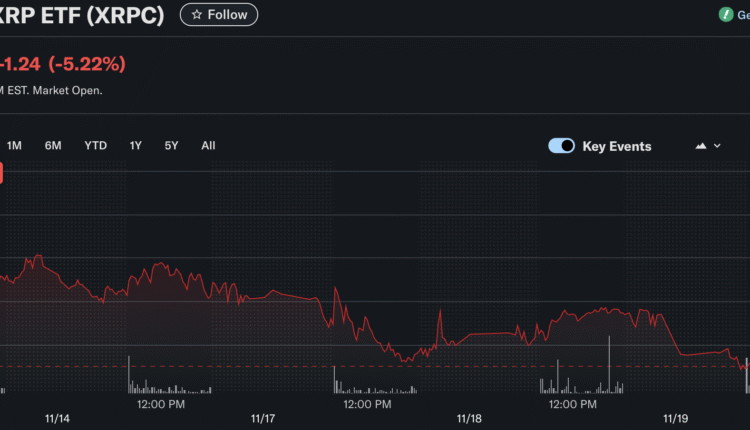
Task: Click the green icon at top right
Action: tap(727, 15)
